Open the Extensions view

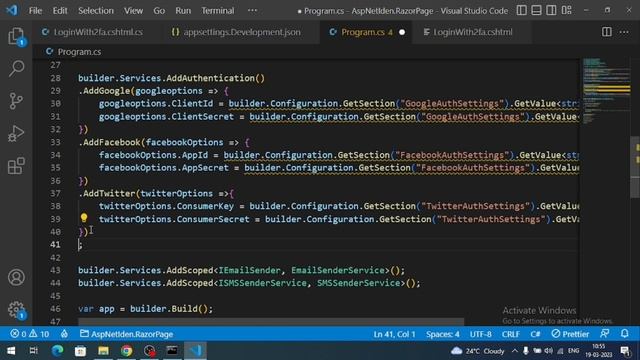[x=16, y=166]
